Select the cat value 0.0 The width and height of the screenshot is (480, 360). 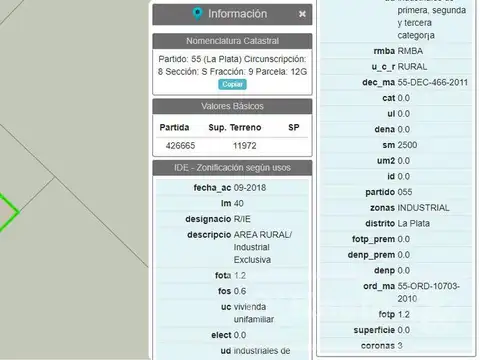[x=403, y=98]
